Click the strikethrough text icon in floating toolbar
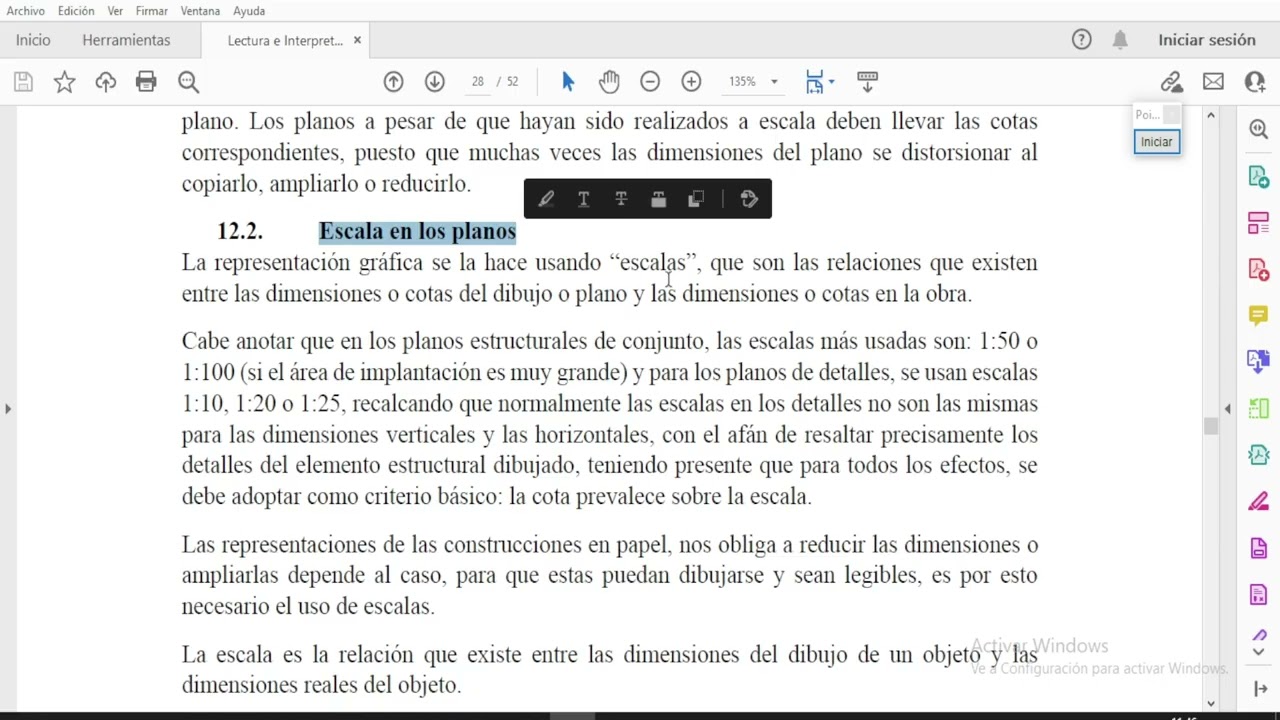The image size is (1280, 720). click(621, 199)
